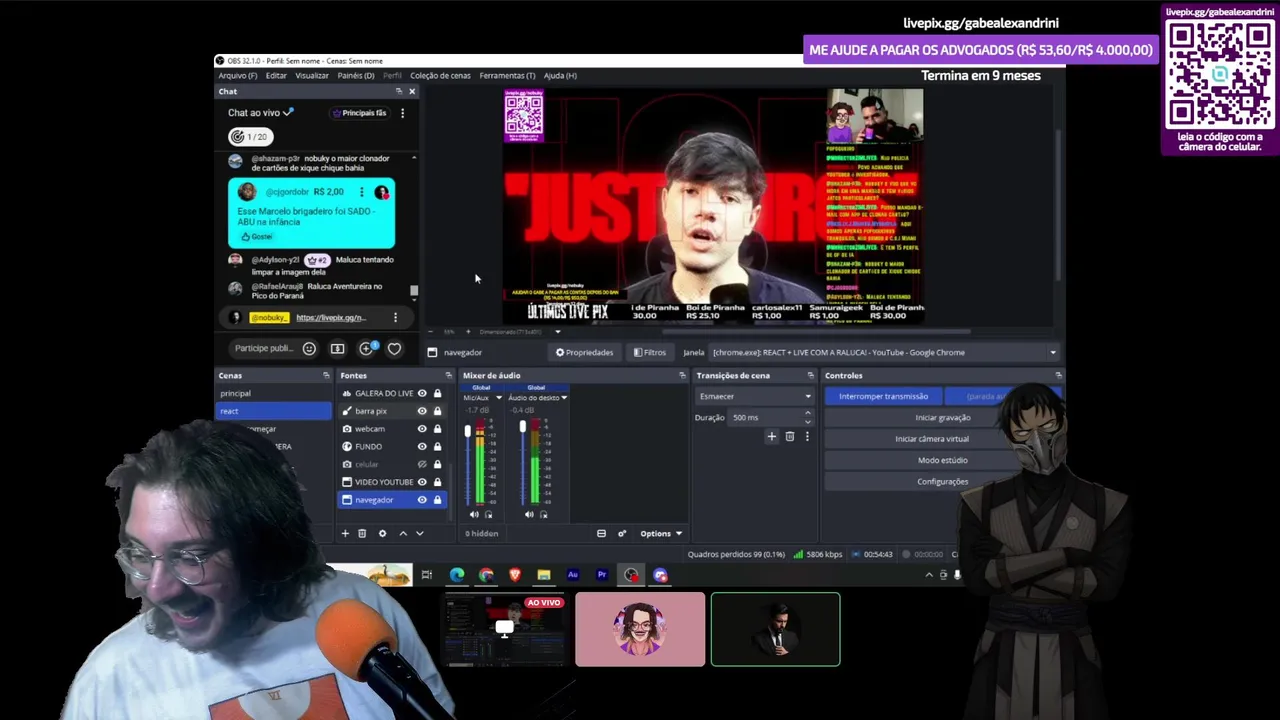Click the emoji icon in chat input
The height and width of the screenshot is (720, 1280).
point(309,348)
